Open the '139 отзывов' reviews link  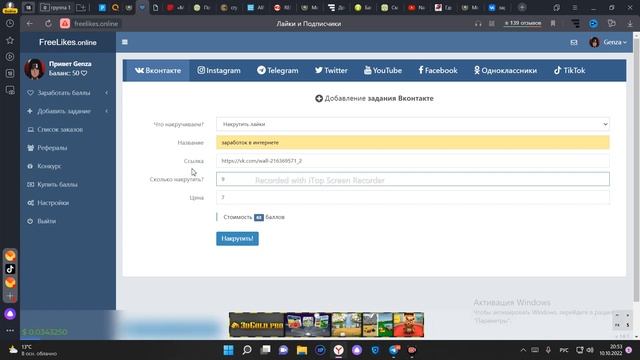pos(522,23)
